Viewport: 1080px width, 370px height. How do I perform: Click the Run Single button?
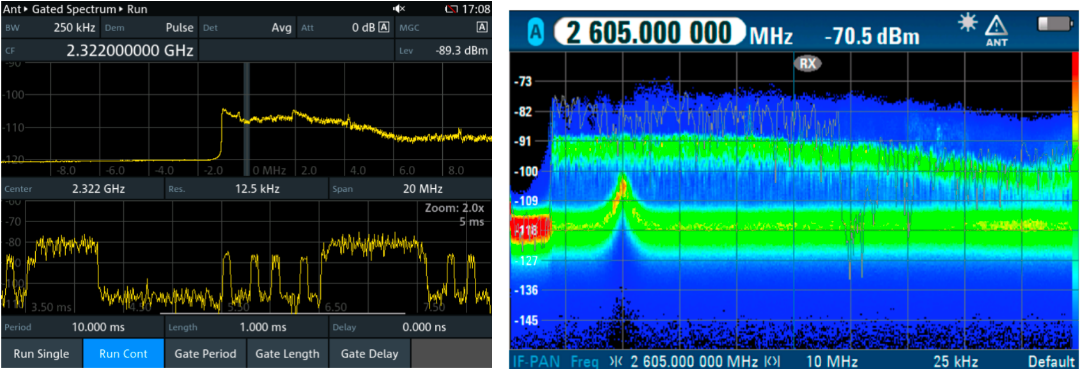pyautogui.click(x=41, y=353)
